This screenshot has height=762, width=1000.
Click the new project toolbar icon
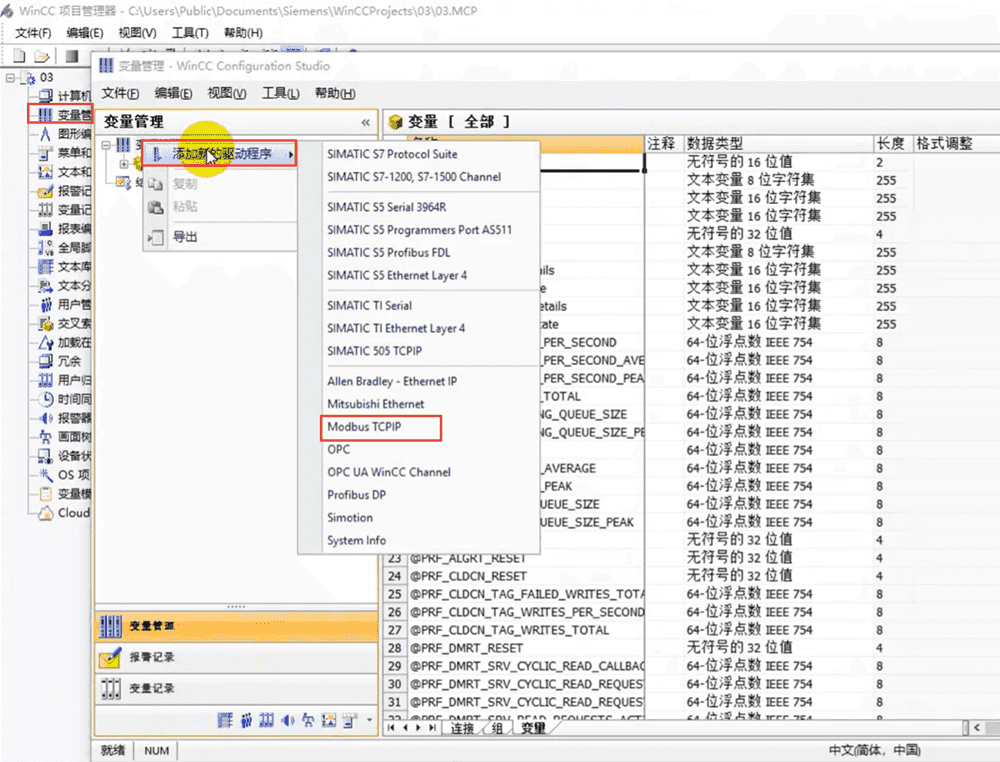coord(21,56)
